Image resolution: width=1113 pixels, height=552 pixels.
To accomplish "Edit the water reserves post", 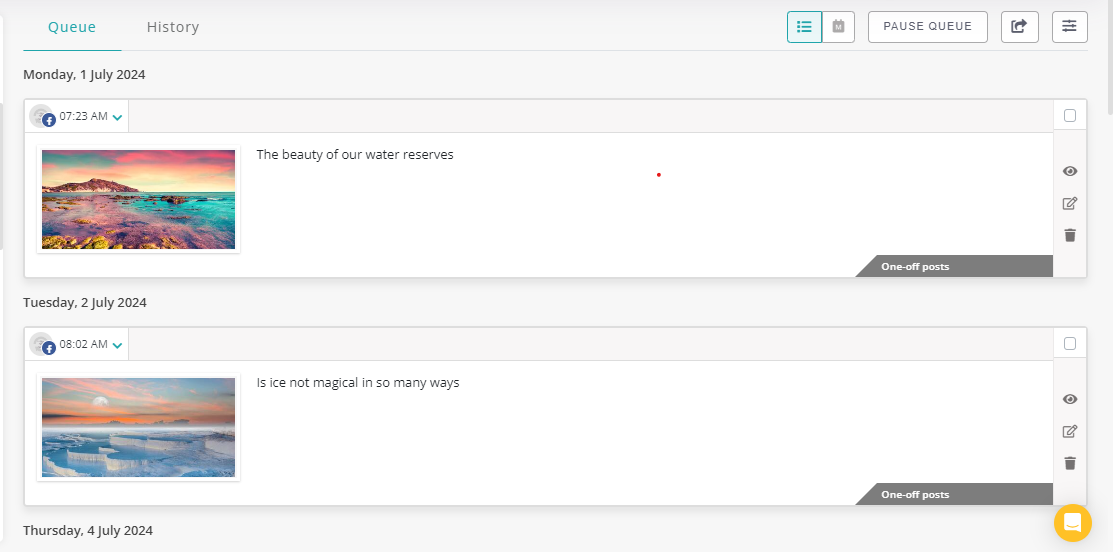I will pyautogui.click(x=1070, y=204).
